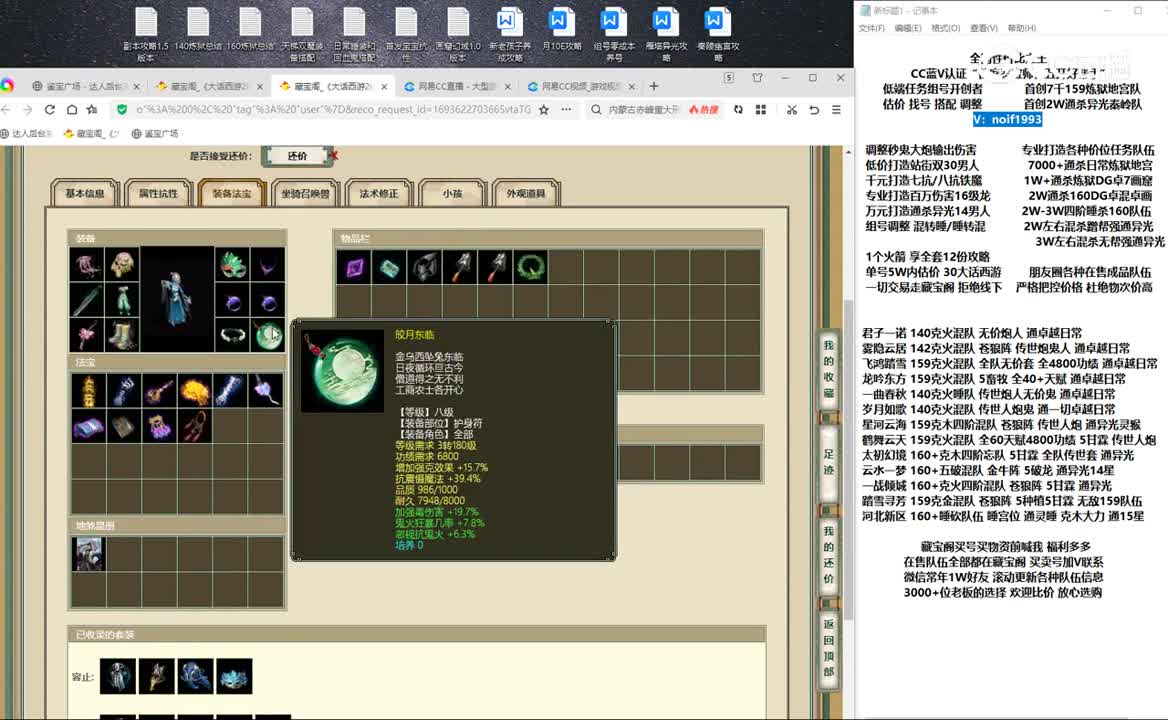
Task: Open the 装备法宝 tab
Action: tap(232, 194)
